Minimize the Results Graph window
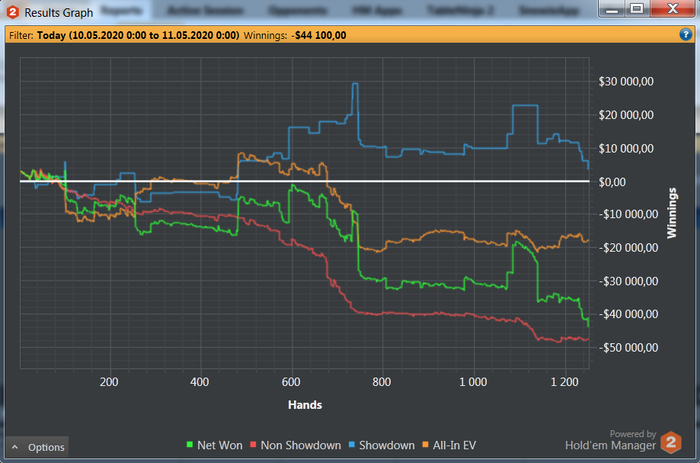The image size is (700, 463). click(x=612, y=9)
